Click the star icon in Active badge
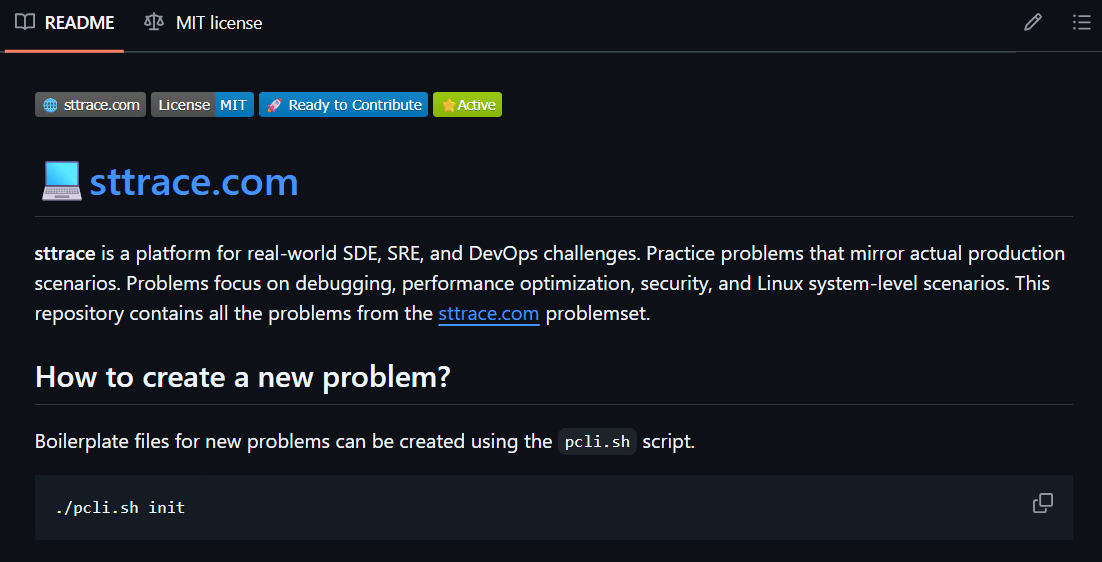 pos(448,105)
